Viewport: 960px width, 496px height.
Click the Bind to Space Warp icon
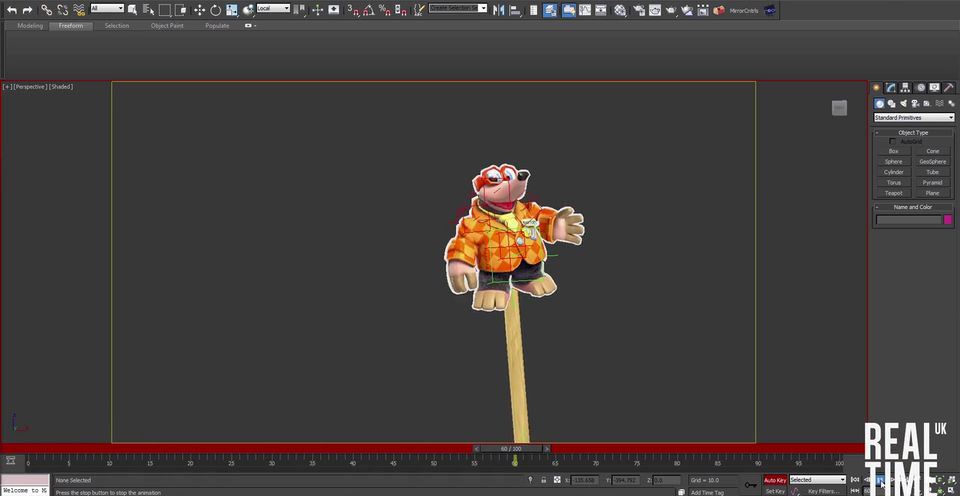click(79, 10)
